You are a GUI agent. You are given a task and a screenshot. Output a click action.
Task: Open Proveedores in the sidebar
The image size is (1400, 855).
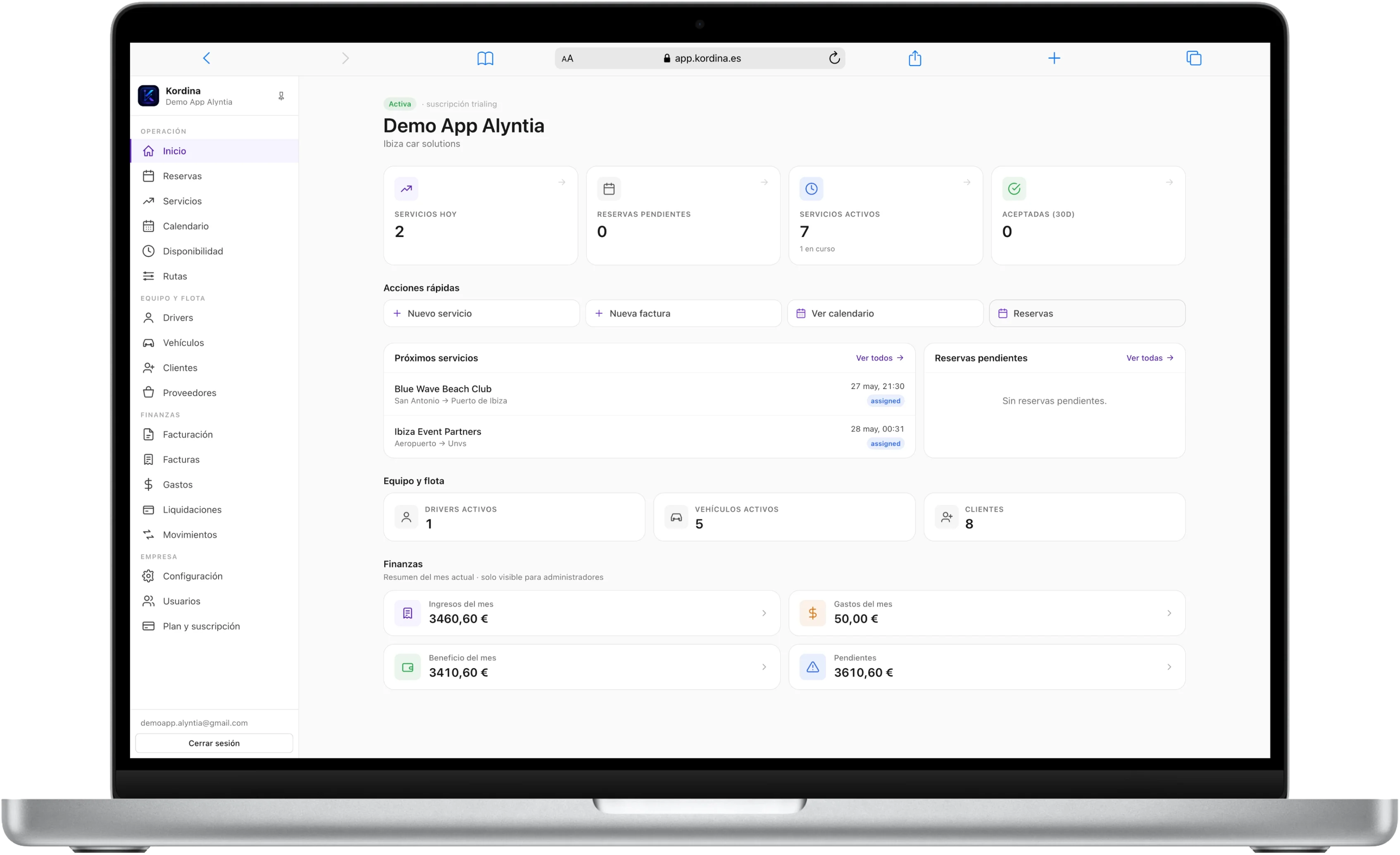[214, 392]
